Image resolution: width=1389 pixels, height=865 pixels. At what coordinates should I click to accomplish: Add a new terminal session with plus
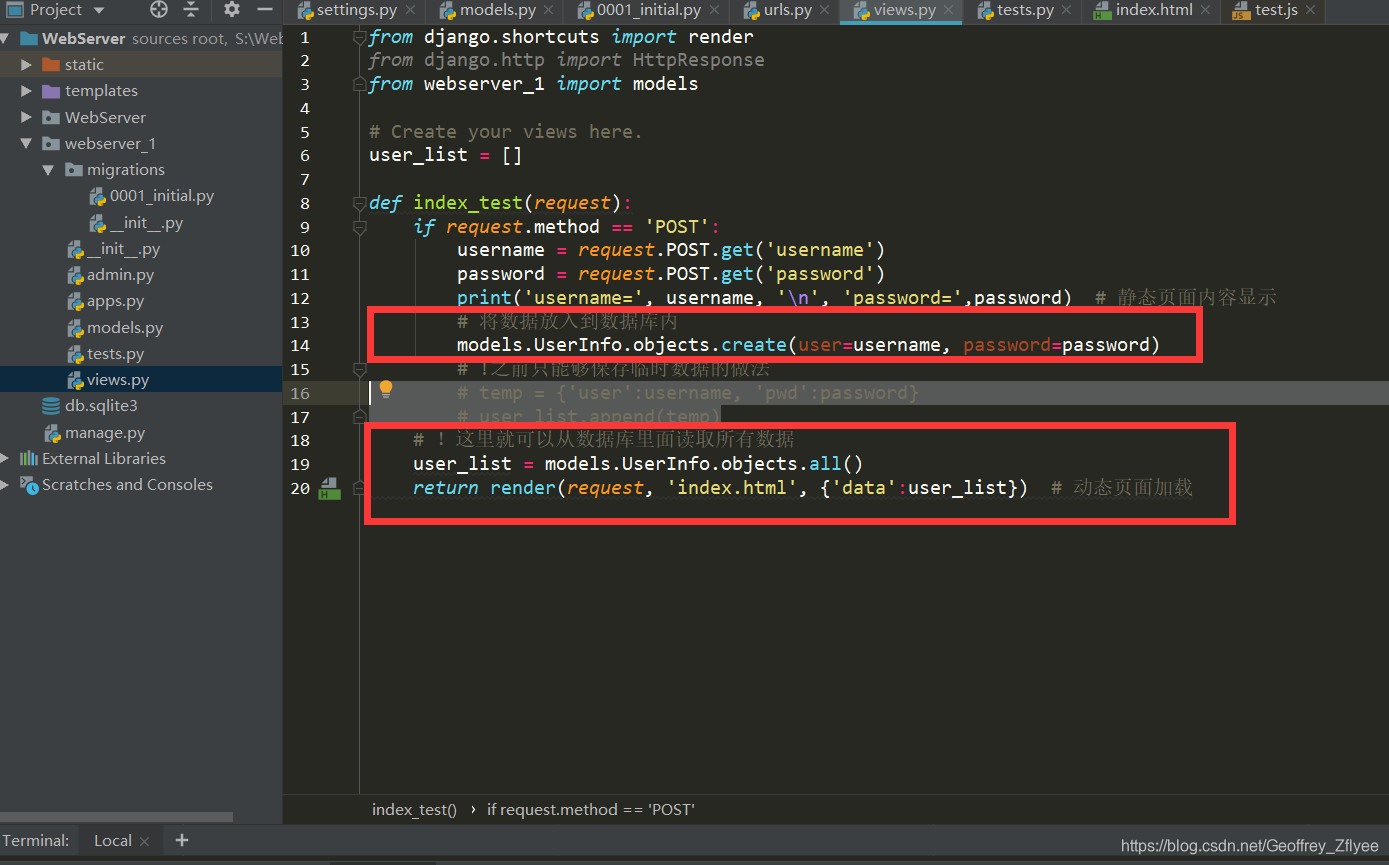point(182,840)
